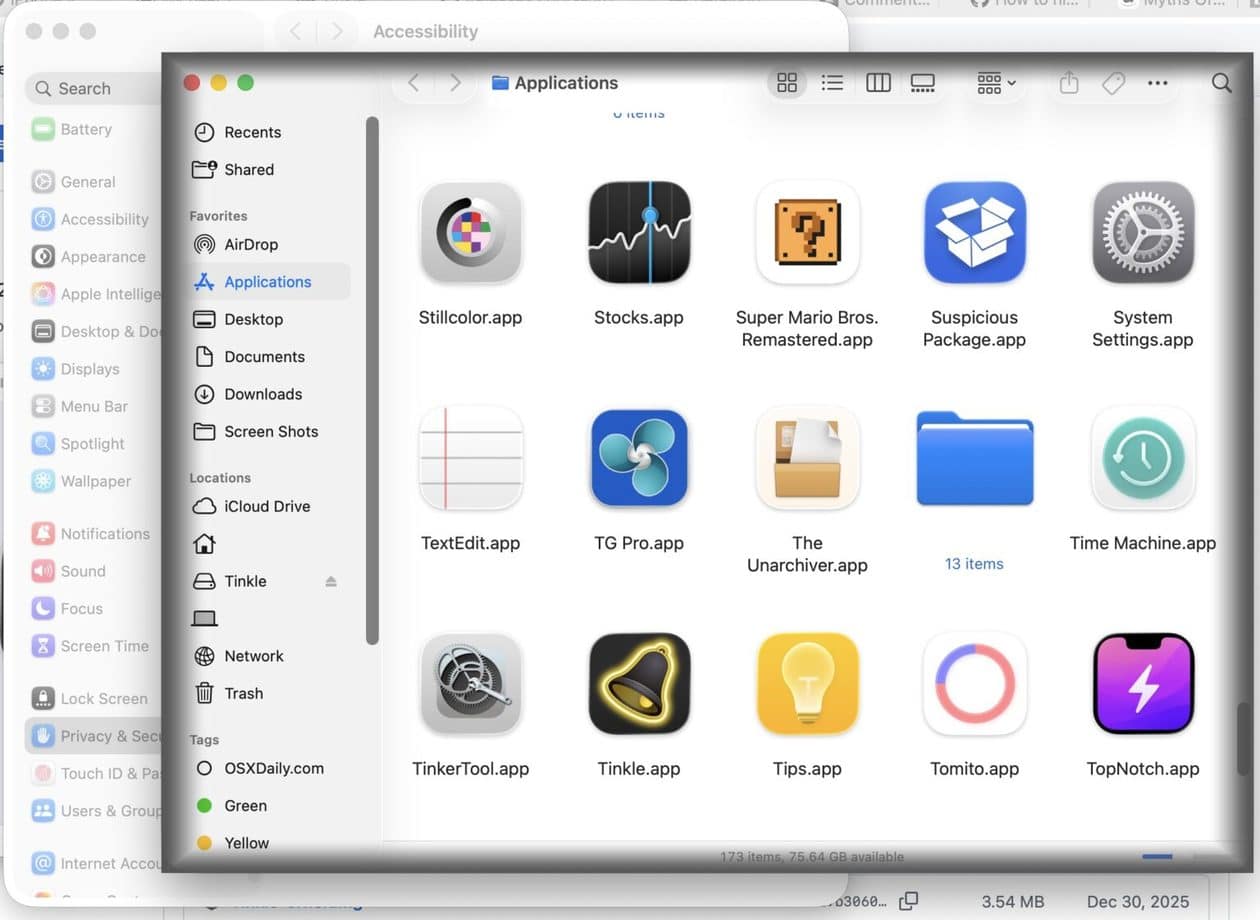Open the Share menu in Finder toolbar
The height and width of the screenshot is (920, 1260).
coord(1068,83)
